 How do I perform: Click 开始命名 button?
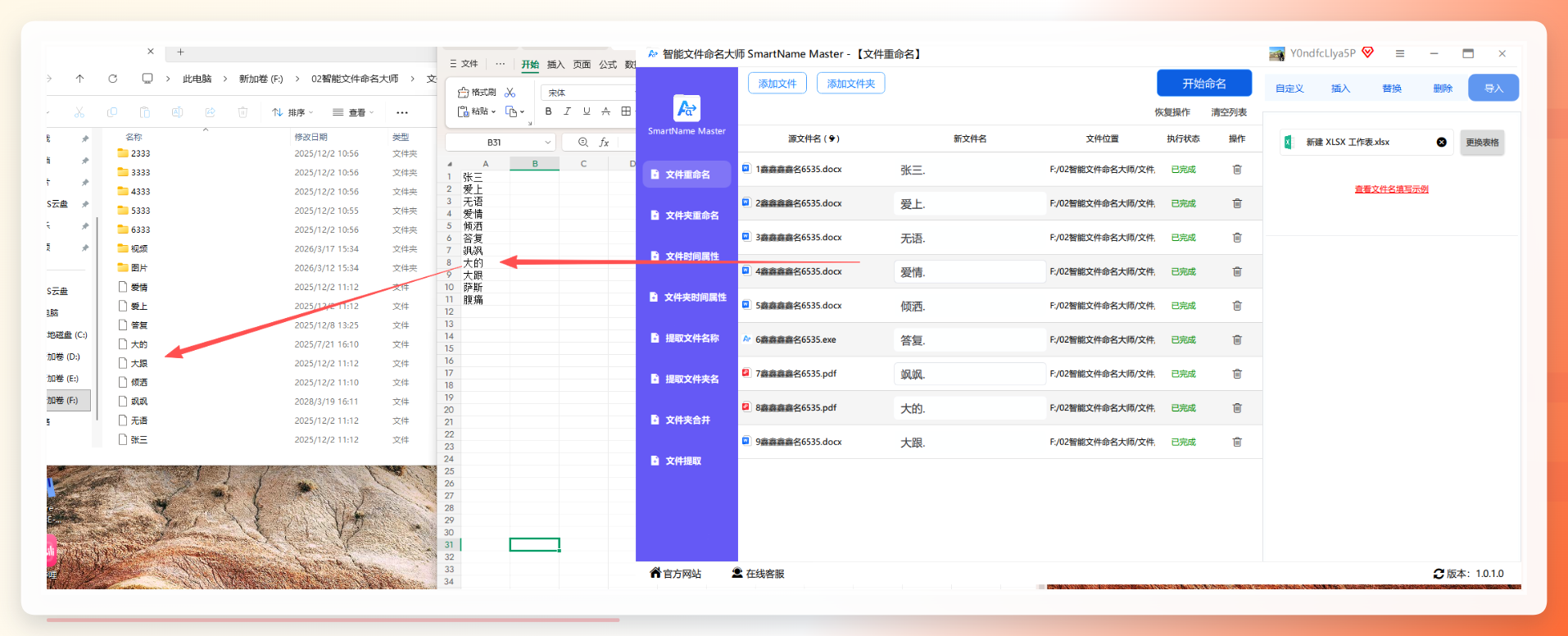tap(1204, 84)
